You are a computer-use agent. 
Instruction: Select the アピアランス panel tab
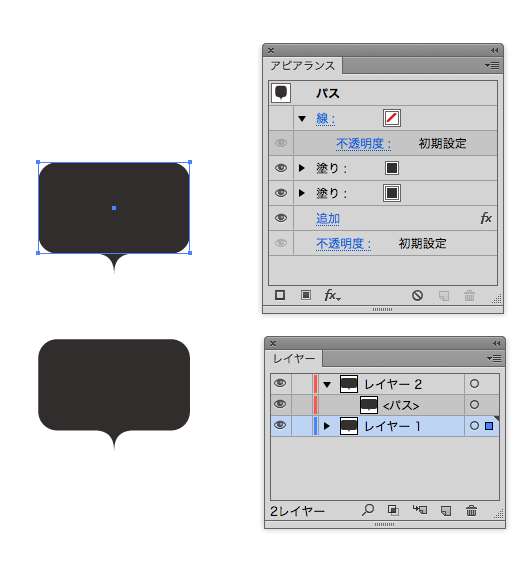[303, 66]
